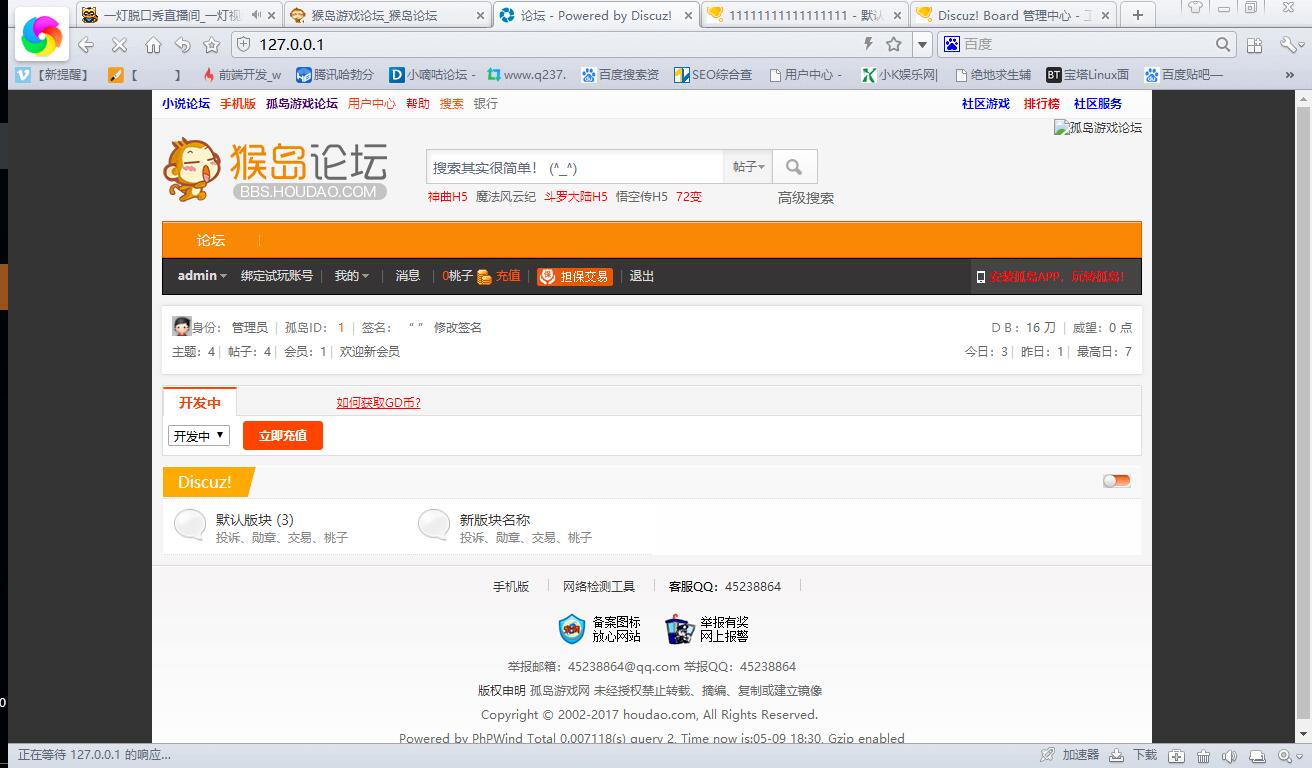This screenshot has width=1312, height=768.
Task: Bookmark this page with address bar star
Action: coord(894,44)
